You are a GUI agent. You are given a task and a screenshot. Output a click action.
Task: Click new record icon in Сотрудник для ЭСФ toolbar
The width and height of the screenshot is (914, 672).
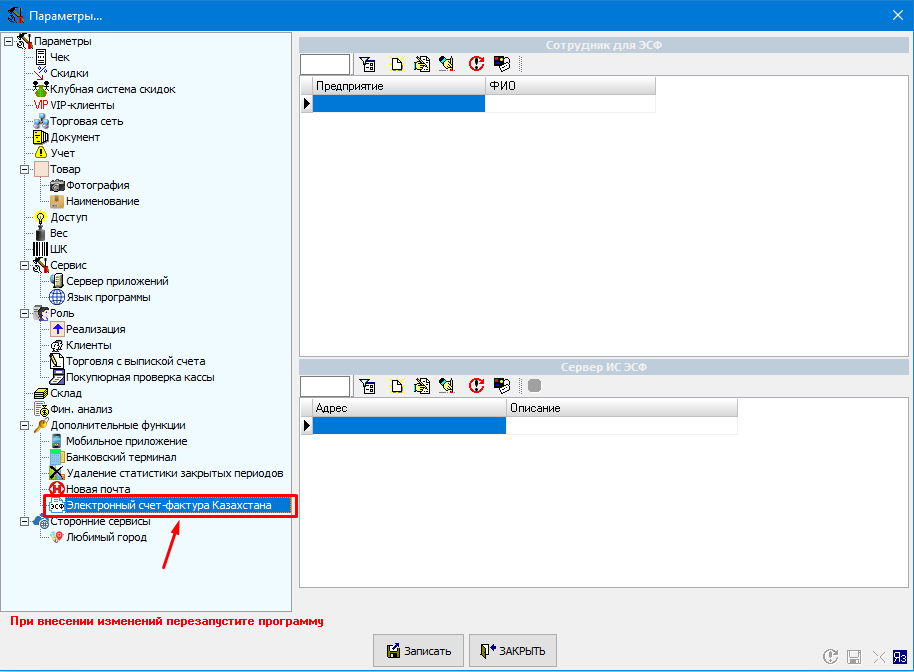pos(396,64)
